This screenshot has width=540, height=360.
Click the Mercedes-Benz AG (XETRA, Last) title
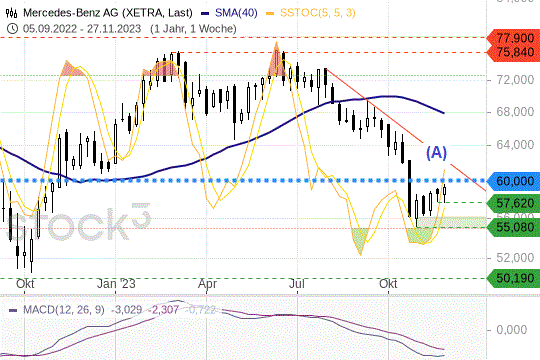pyautogui.click(x=108, y=13)
